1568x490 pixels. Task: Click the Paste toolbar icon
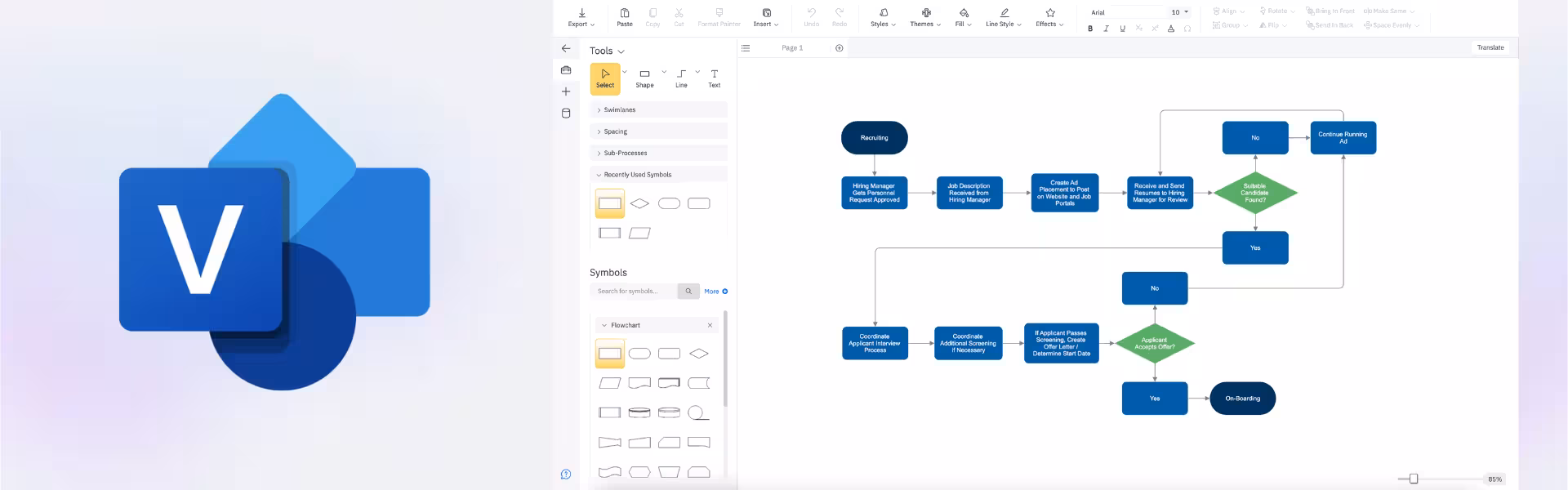coord(625,17)
